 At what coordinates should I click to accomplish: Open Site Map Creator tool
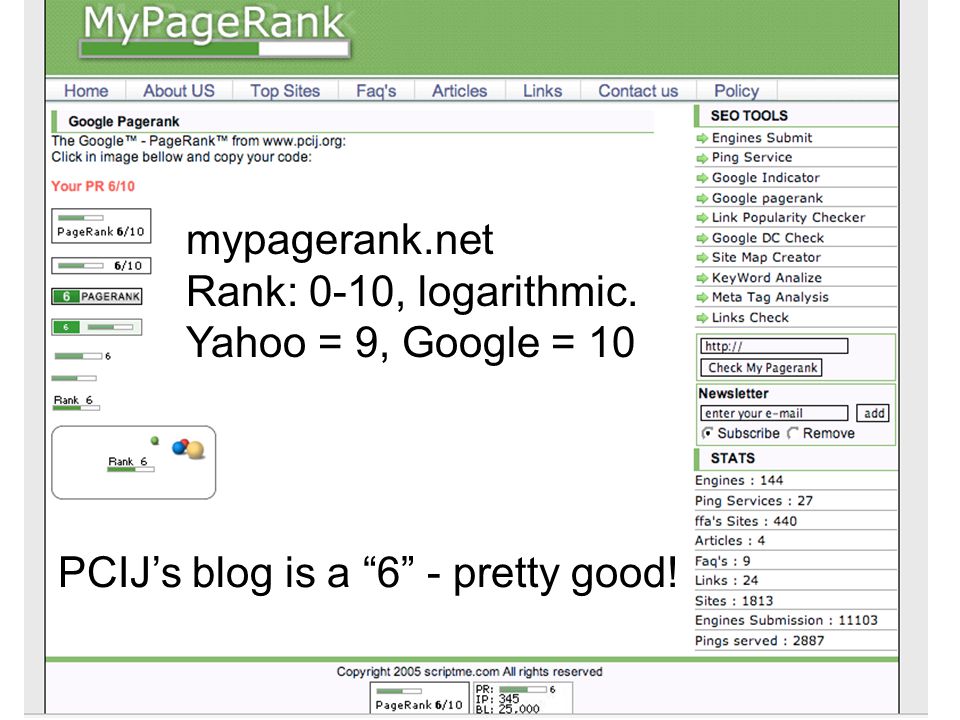pos(766,257)
